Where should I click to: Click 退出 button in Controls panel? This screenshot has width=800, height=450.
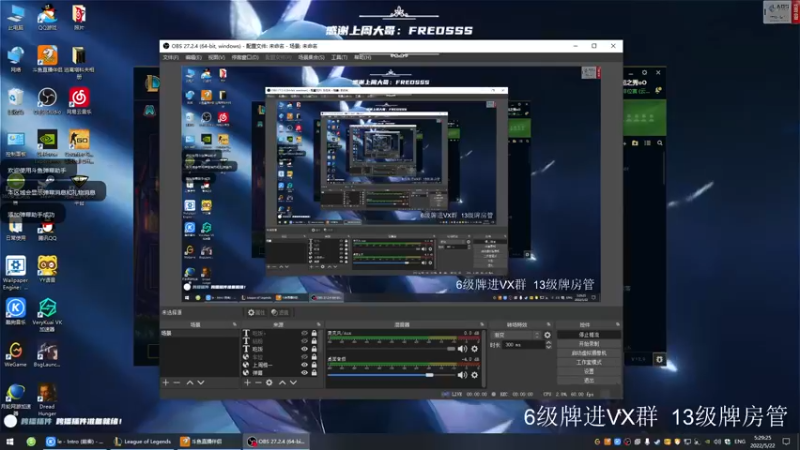point(589,381)
